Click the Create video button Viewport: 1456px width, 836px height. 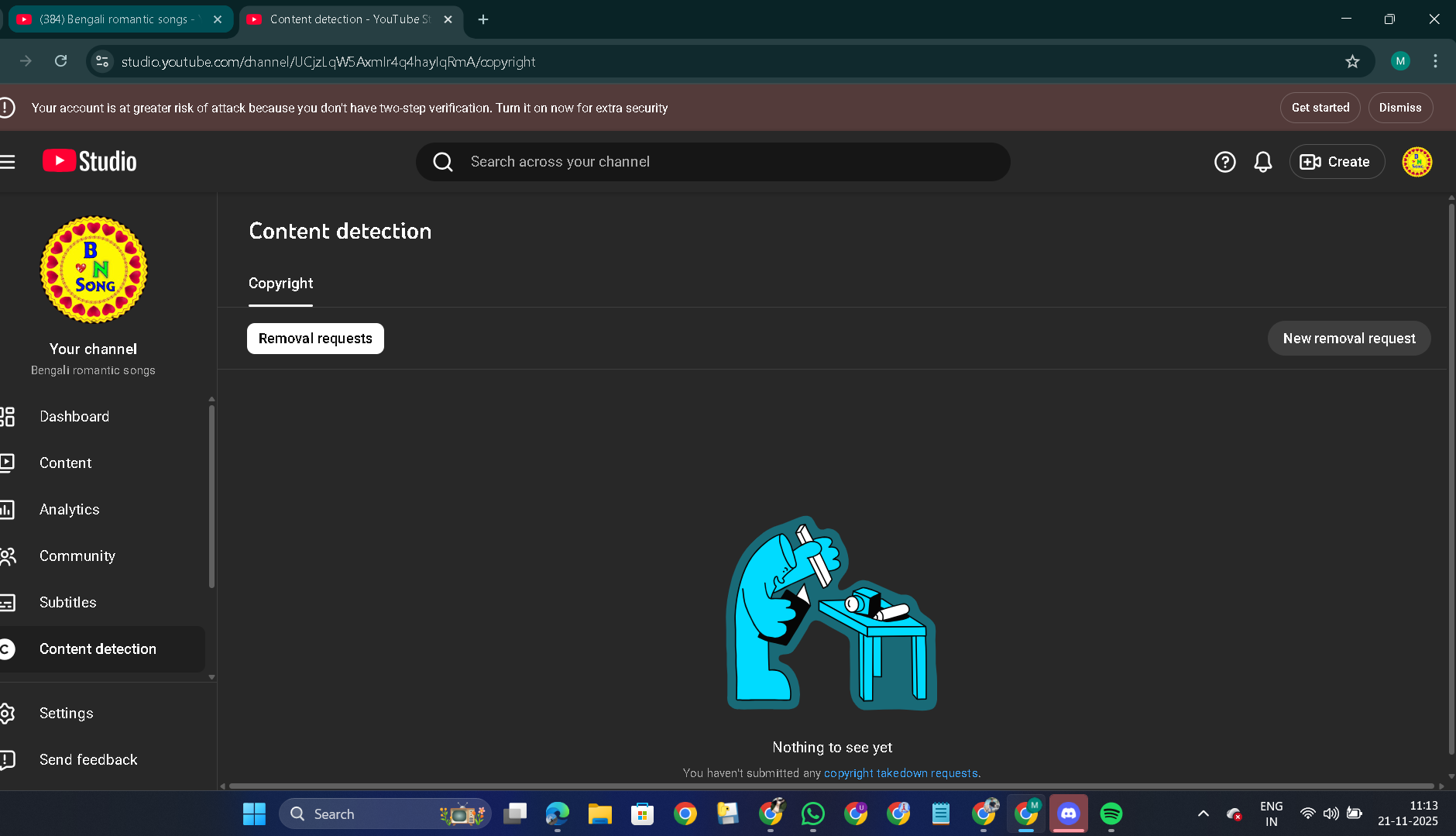[x=1336, y=162]
